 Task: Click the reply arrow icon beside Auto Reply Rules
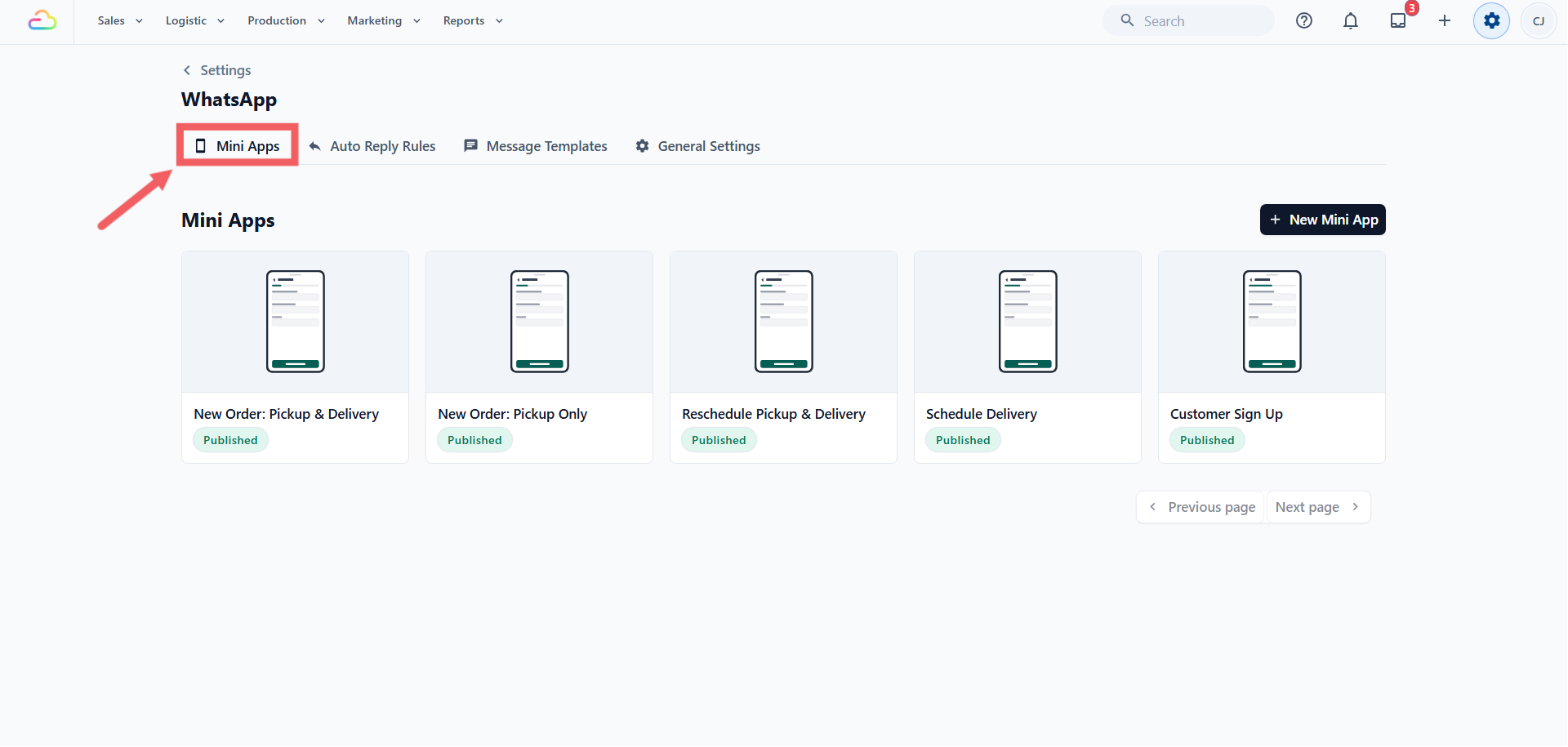coord(314,146)
